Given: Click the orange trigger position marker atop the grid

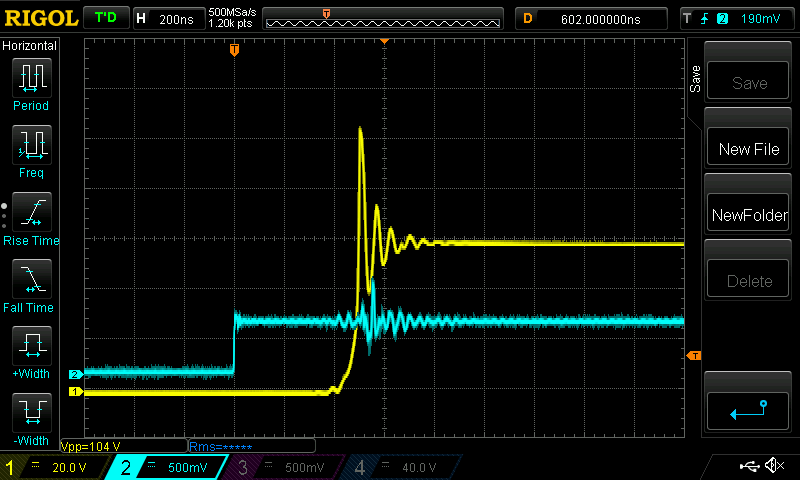Looking at the screenshot, I should [x=234, y=49].
